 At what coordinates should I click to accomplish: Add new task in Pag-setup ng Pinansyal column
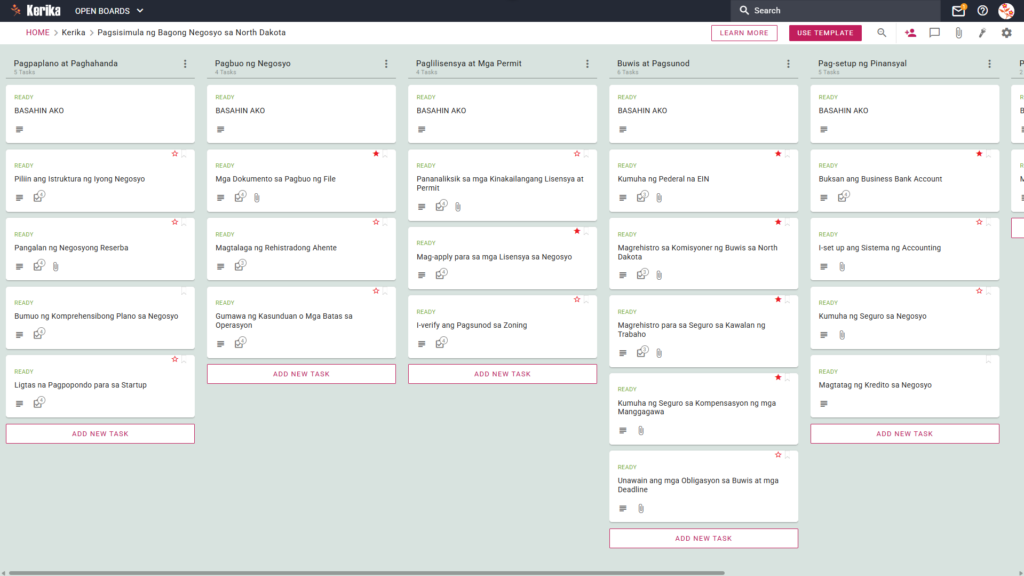tap(904, 434)
